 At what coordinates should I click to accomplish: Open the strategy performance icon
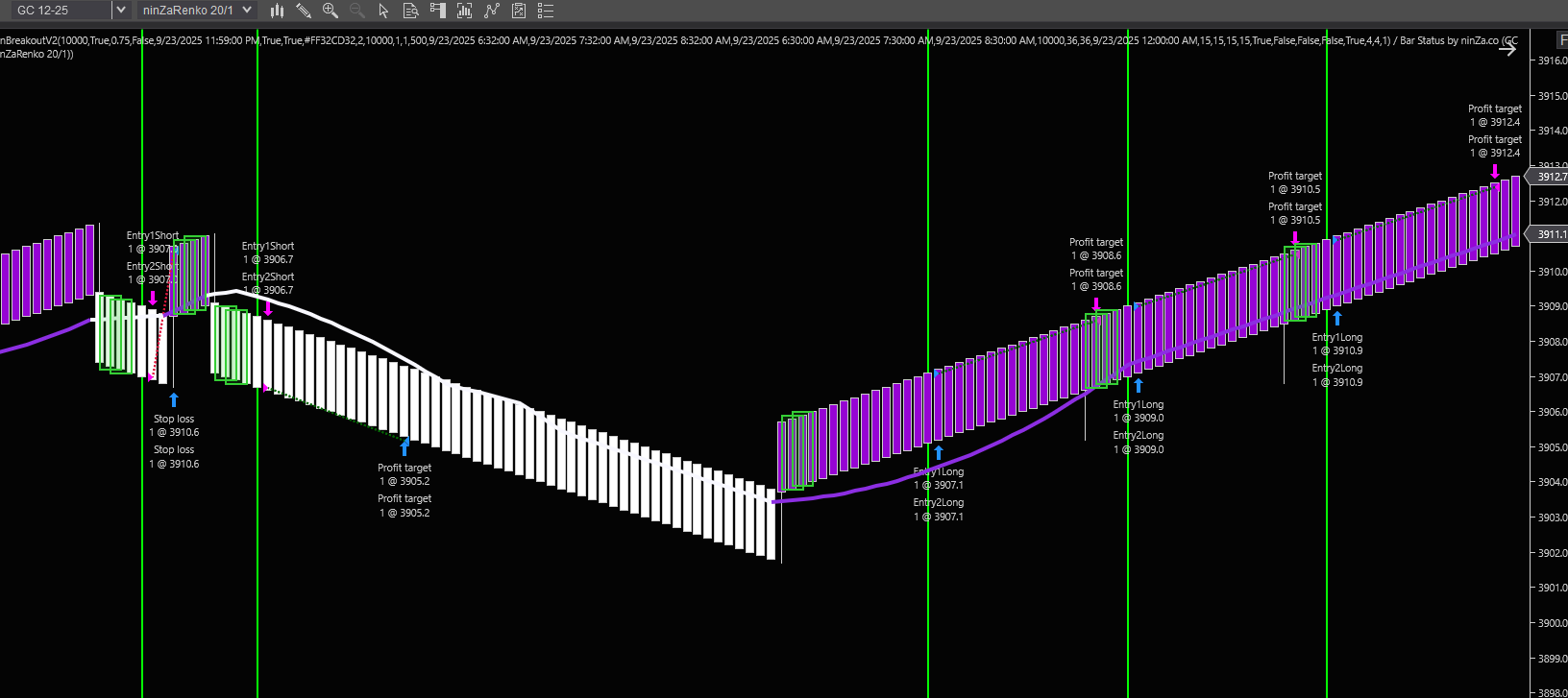click(519, 11)
